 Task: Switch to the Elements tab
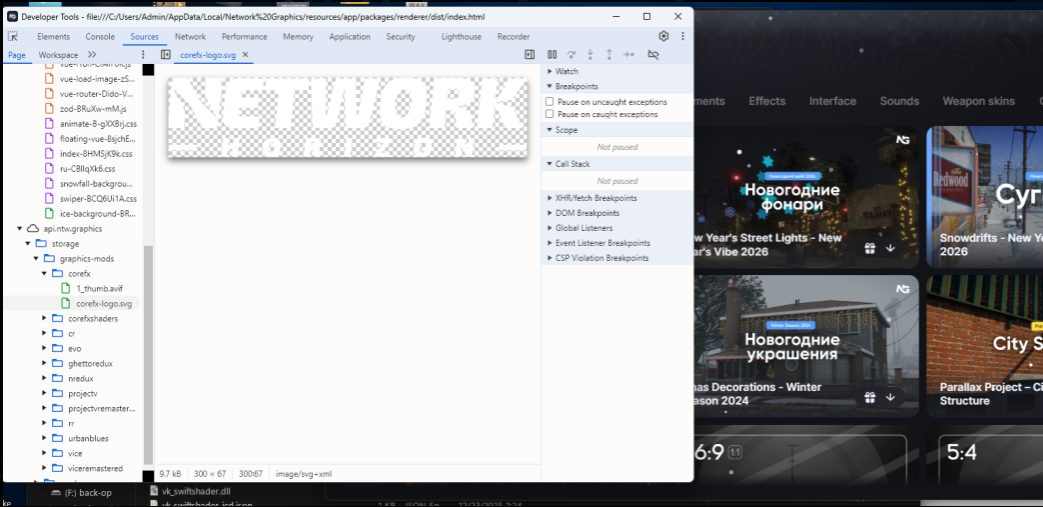(x=53, y=37)
